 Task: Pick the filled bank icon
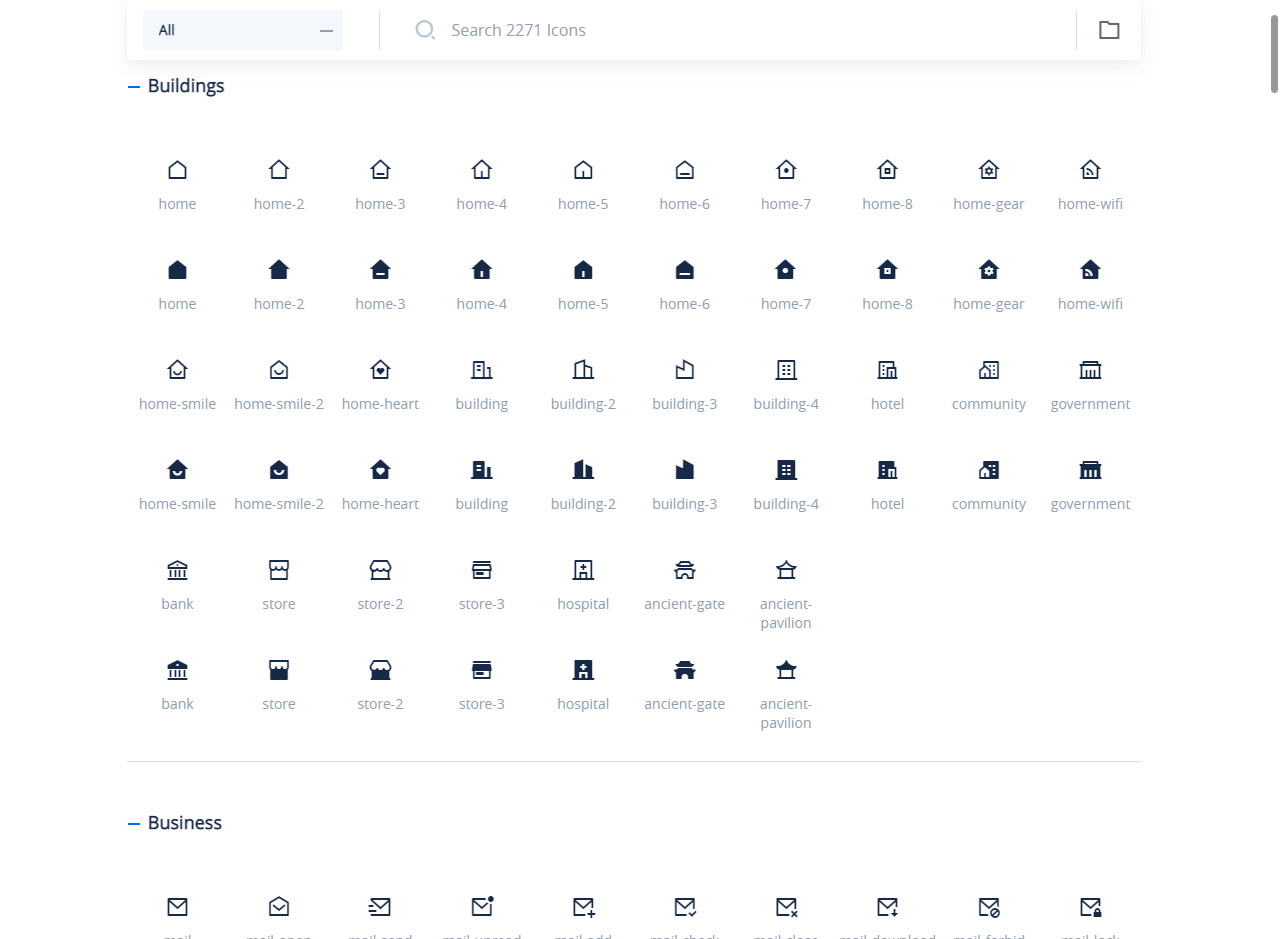tap(177, 670)
